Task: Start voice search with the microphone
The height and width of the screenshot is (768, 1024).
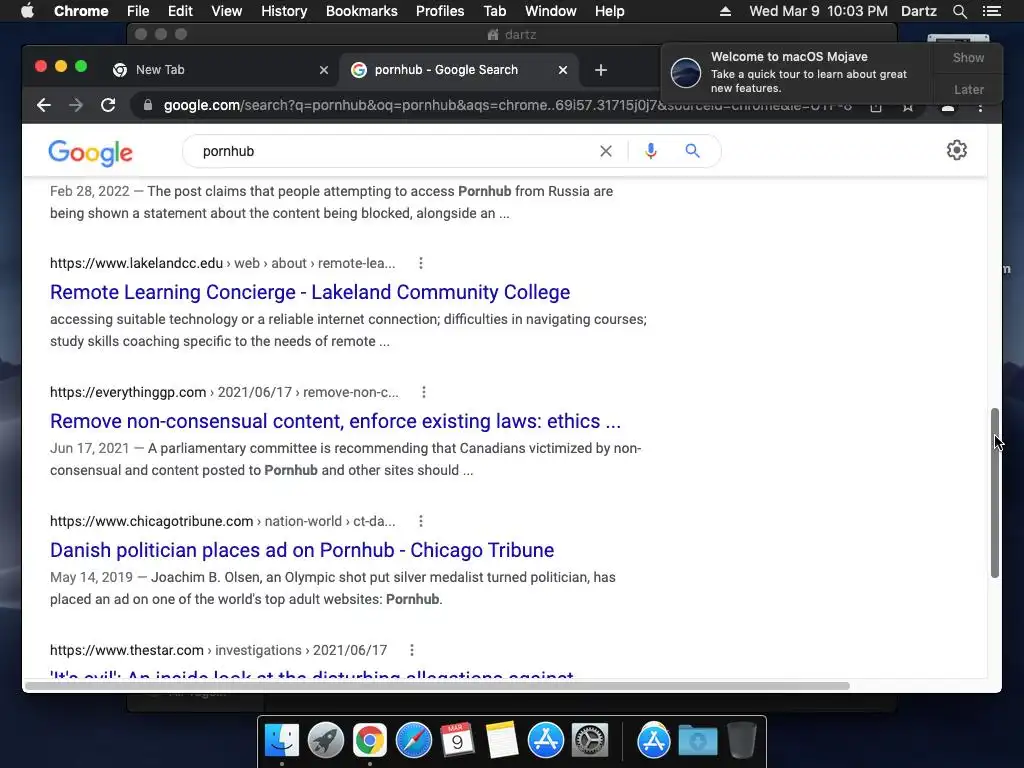Action: pyautogui.click(x=650, y=152)
